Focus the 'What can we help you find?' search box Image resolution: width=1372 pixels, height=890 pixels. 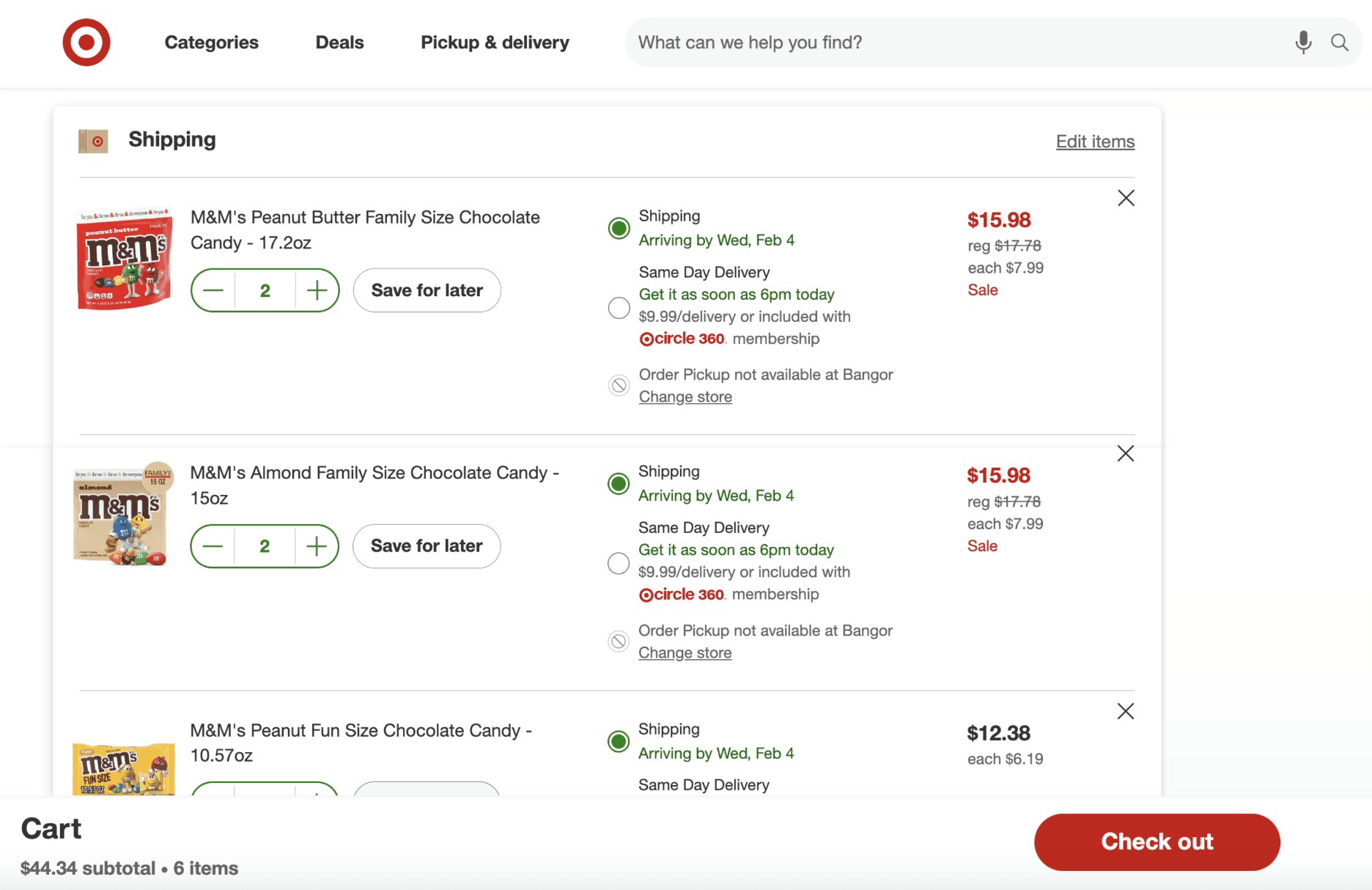coord(953,43)
